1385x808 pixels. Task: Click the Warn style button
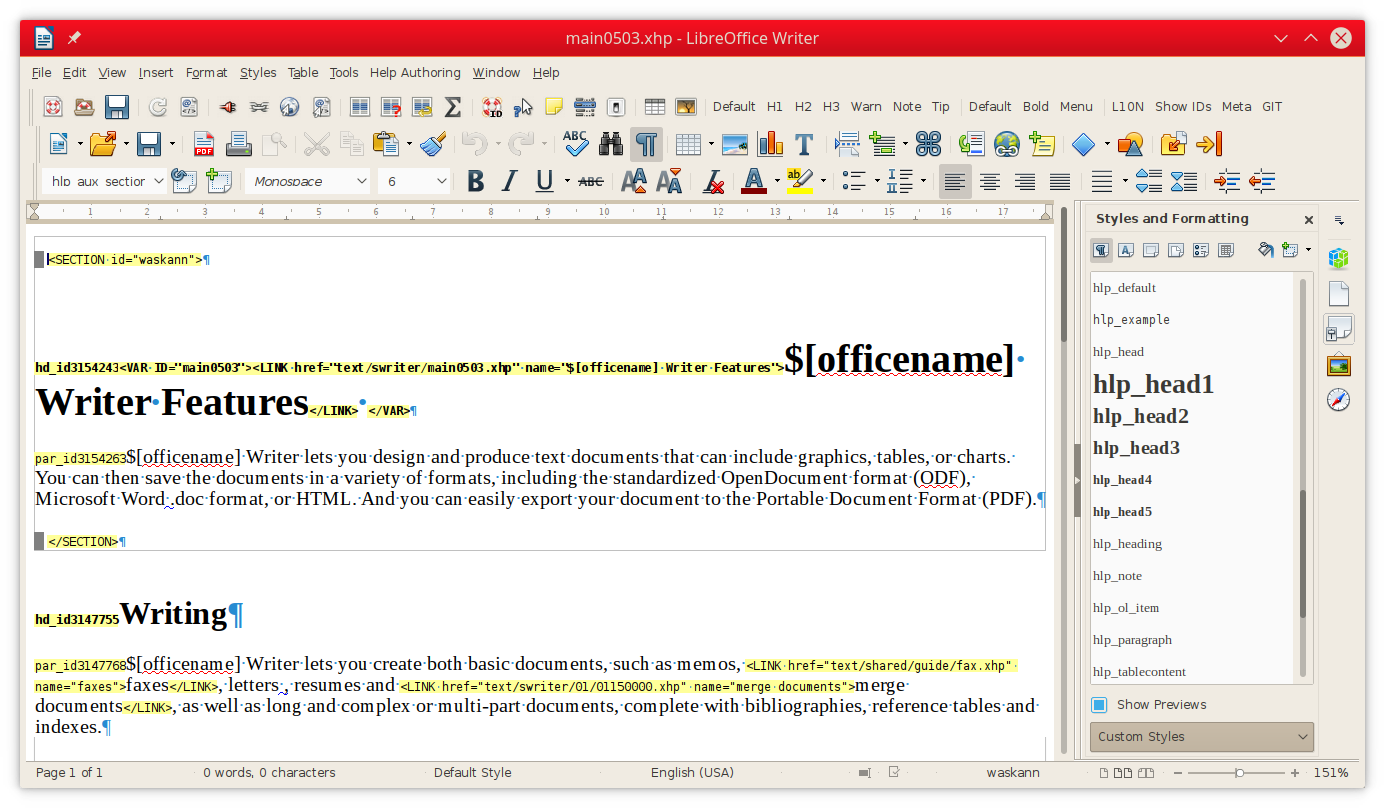pos(866,107)
